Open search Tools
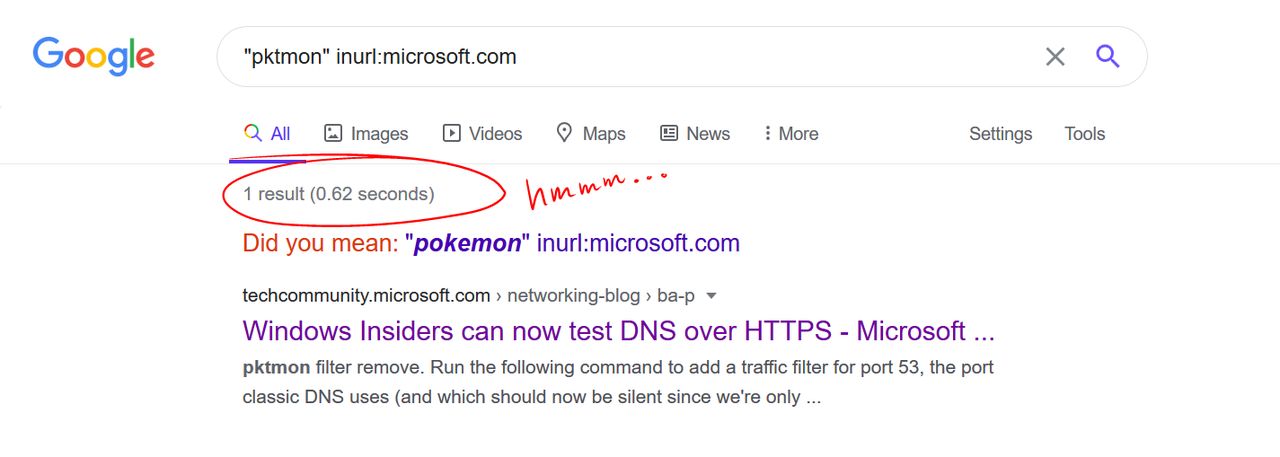This screenshot has width=1280, height=457. click(x=1085, y=133)
